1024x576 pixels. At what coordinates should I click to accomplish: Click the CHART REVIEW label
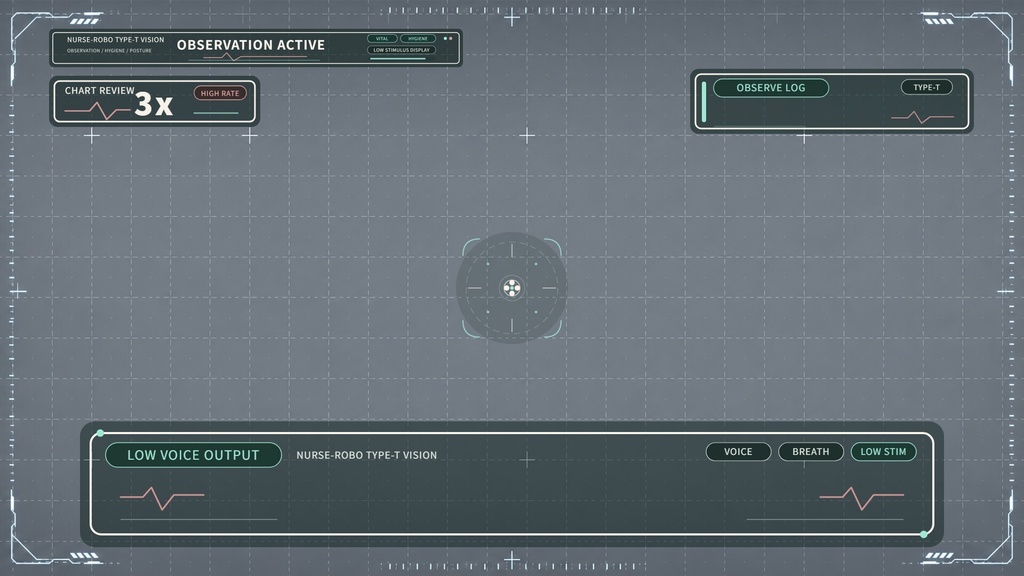tap(99, 91)
